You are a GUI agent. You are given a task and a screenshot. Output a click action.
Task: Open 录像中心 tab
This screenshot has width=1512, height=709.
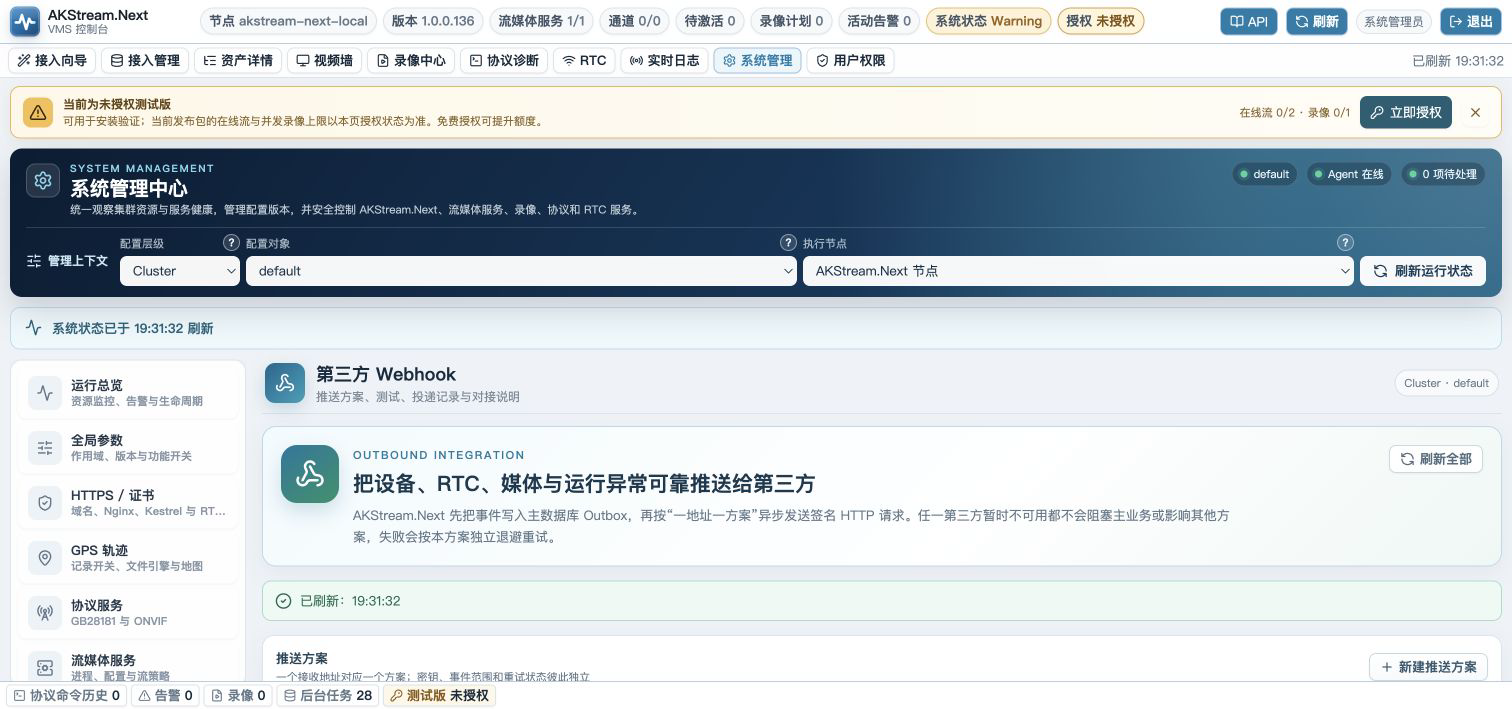pyautogui.click(x=411, y=61)
